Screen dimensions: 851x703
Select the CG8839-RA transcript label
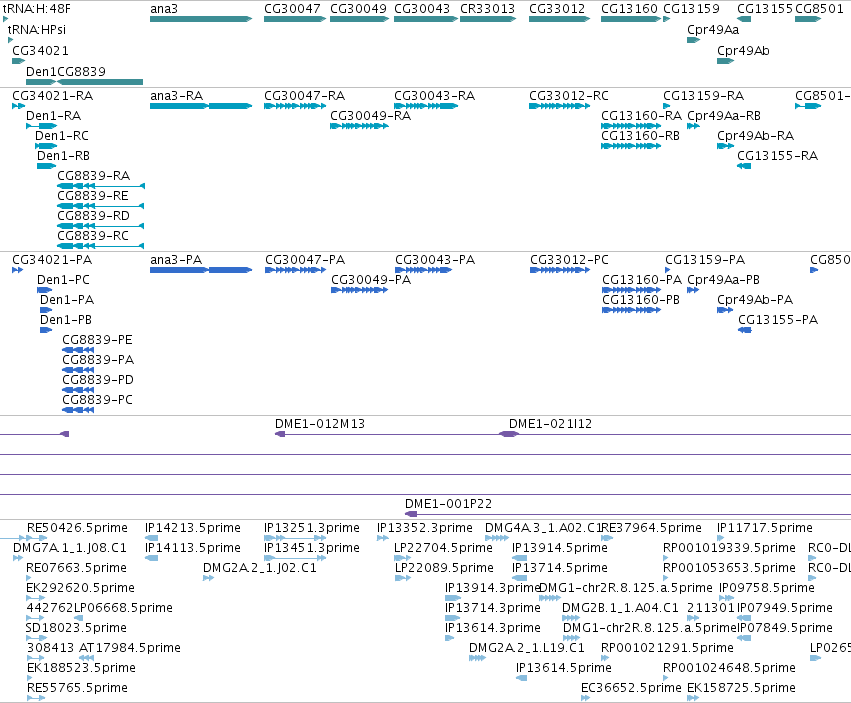tap(93, 176)
